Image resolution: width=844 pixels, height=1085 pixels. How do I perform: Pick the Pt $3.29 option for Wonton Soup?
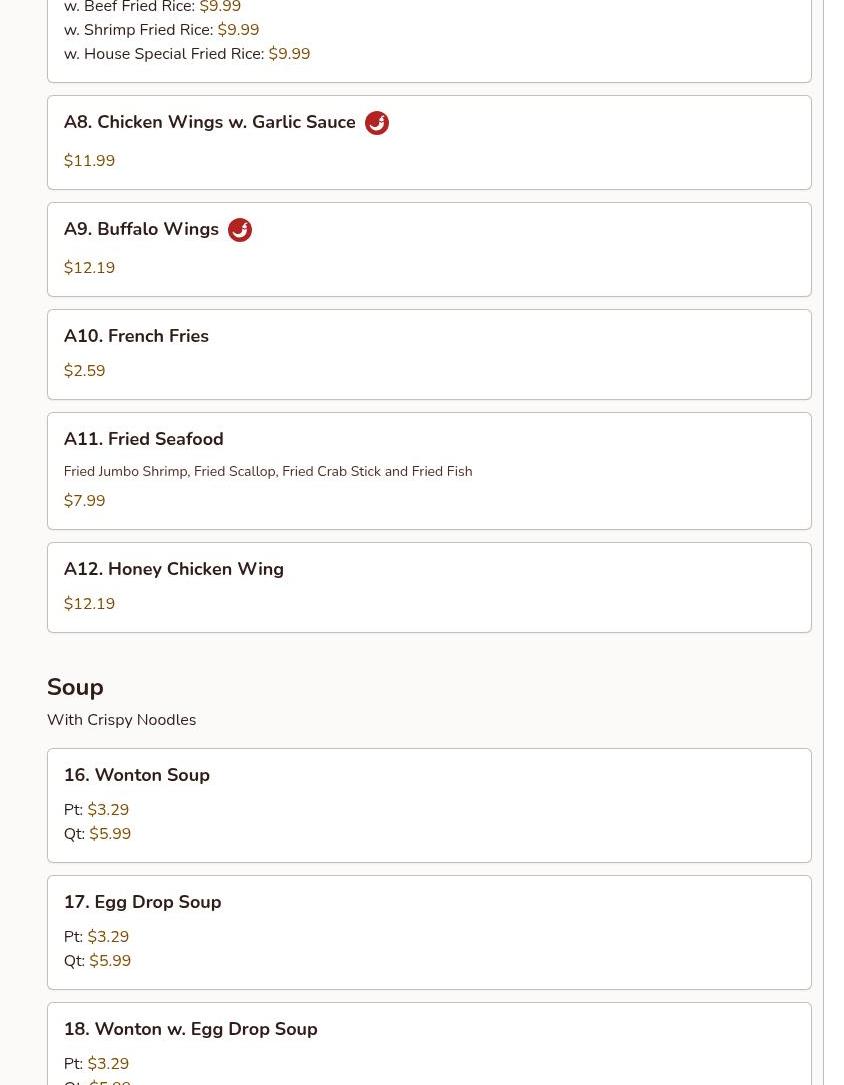pyautogui.click(x=96, y=810)
